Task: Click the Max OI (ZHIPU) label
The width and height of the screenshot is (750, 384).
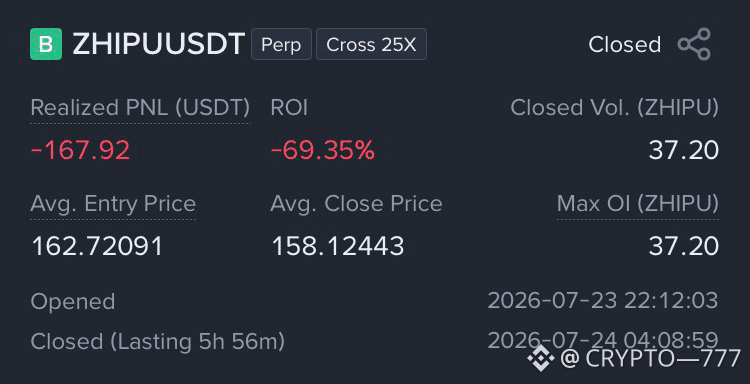Action: (638, 204)
